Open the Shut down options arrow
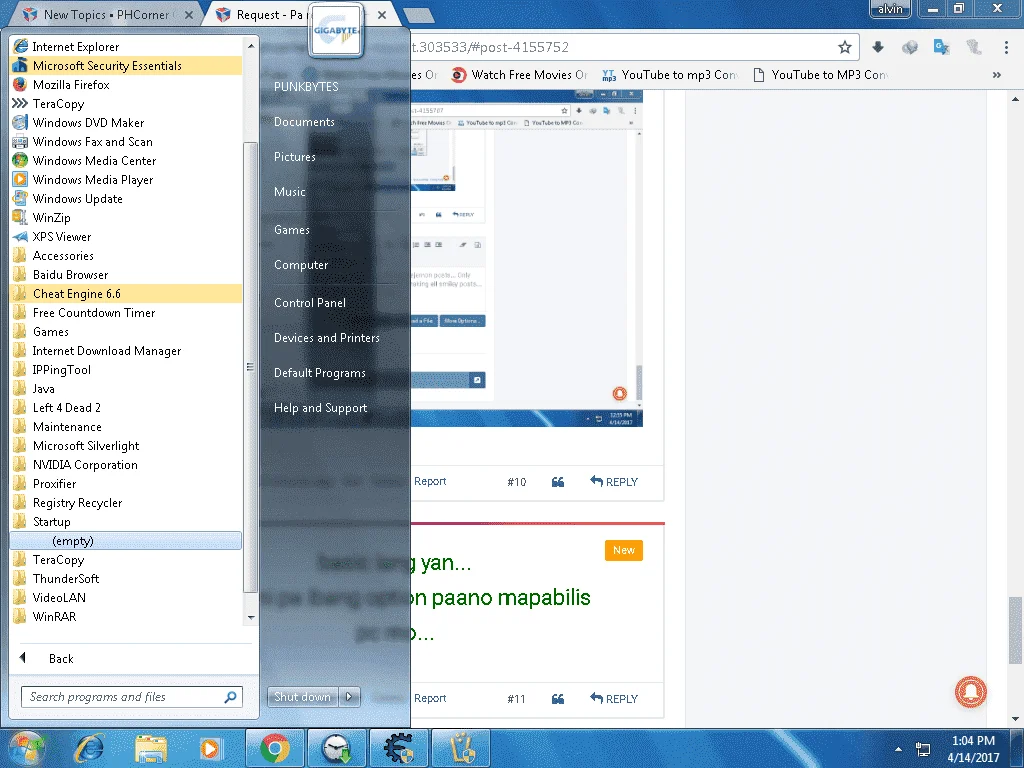1024x768 pixels. (x=349, y=697)
